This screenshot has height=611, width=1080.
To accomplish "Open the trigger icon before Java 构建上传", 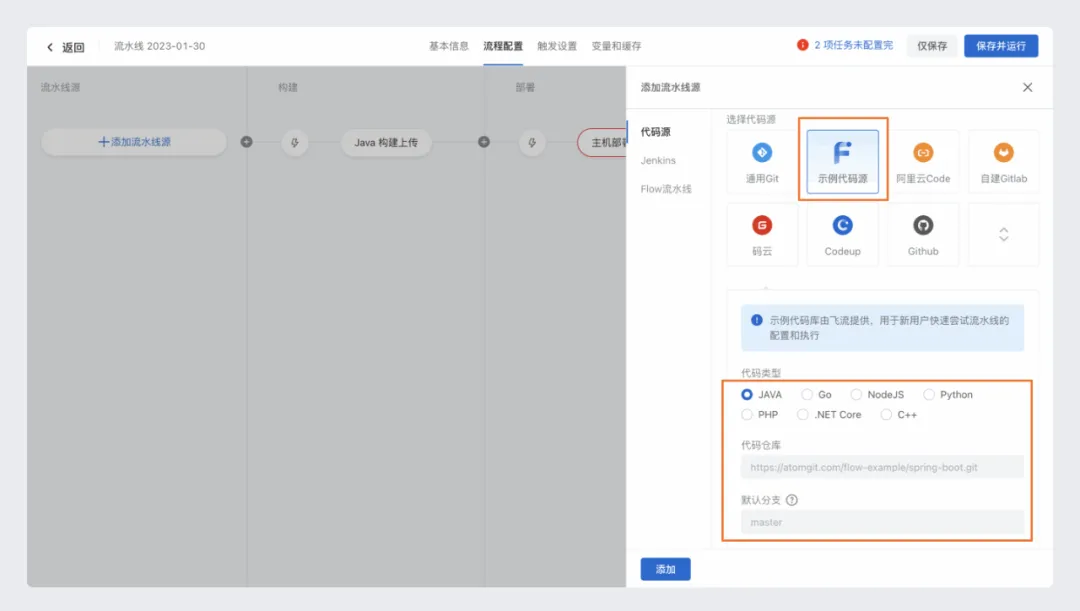I will [x=295, y=143].
